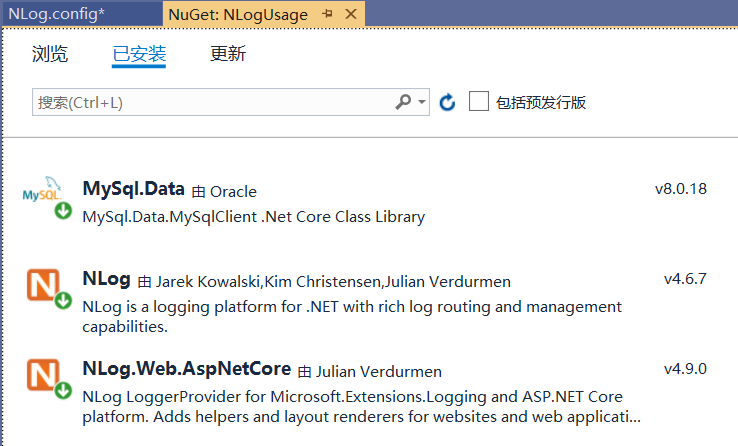Screen dimensions: 738x446
Task: Switch to the NLog.config* document tab
Action: (x=56, y=14)
